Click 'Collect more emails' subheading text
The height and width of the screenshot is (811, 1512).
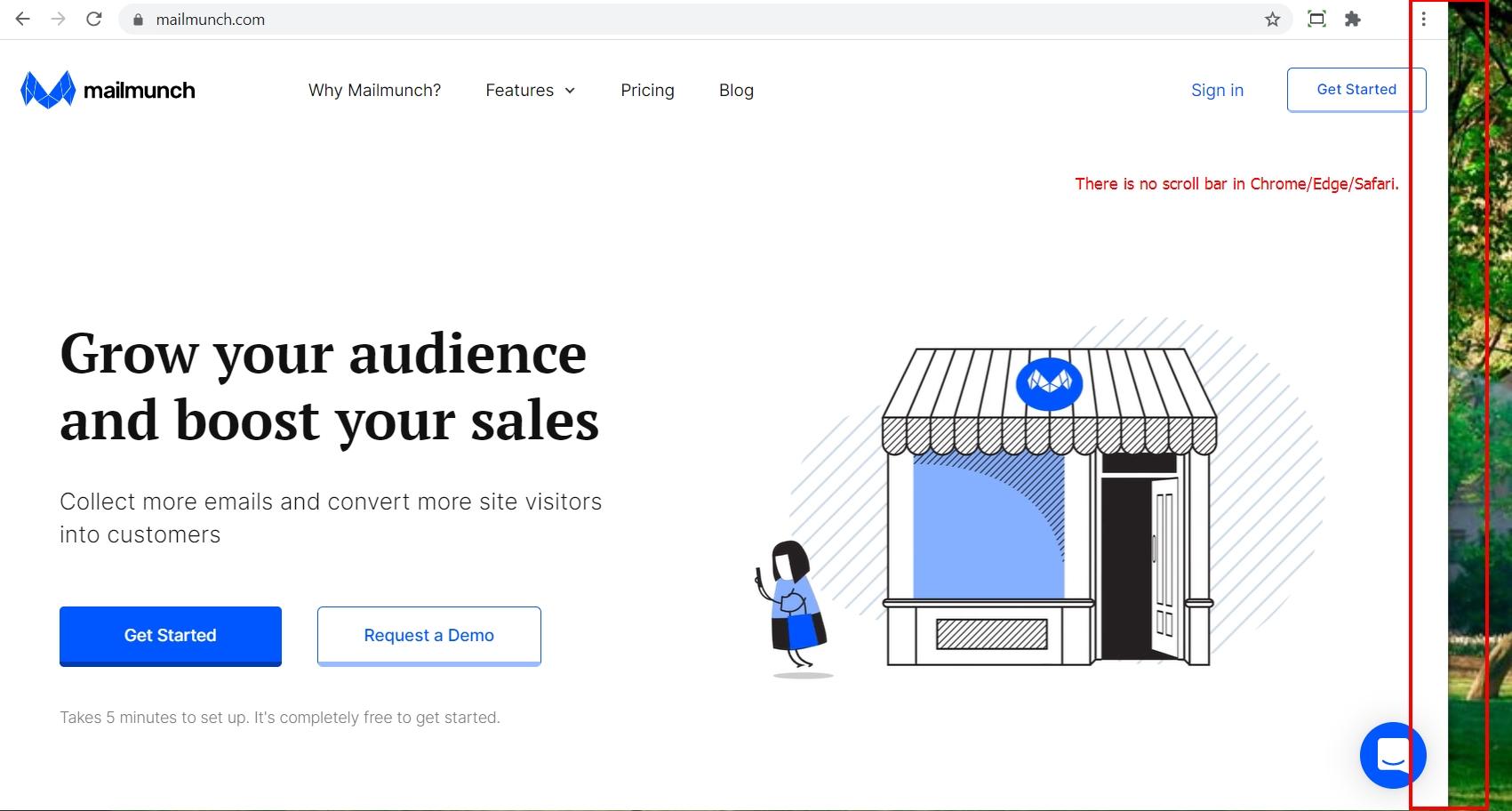[331, 518]
